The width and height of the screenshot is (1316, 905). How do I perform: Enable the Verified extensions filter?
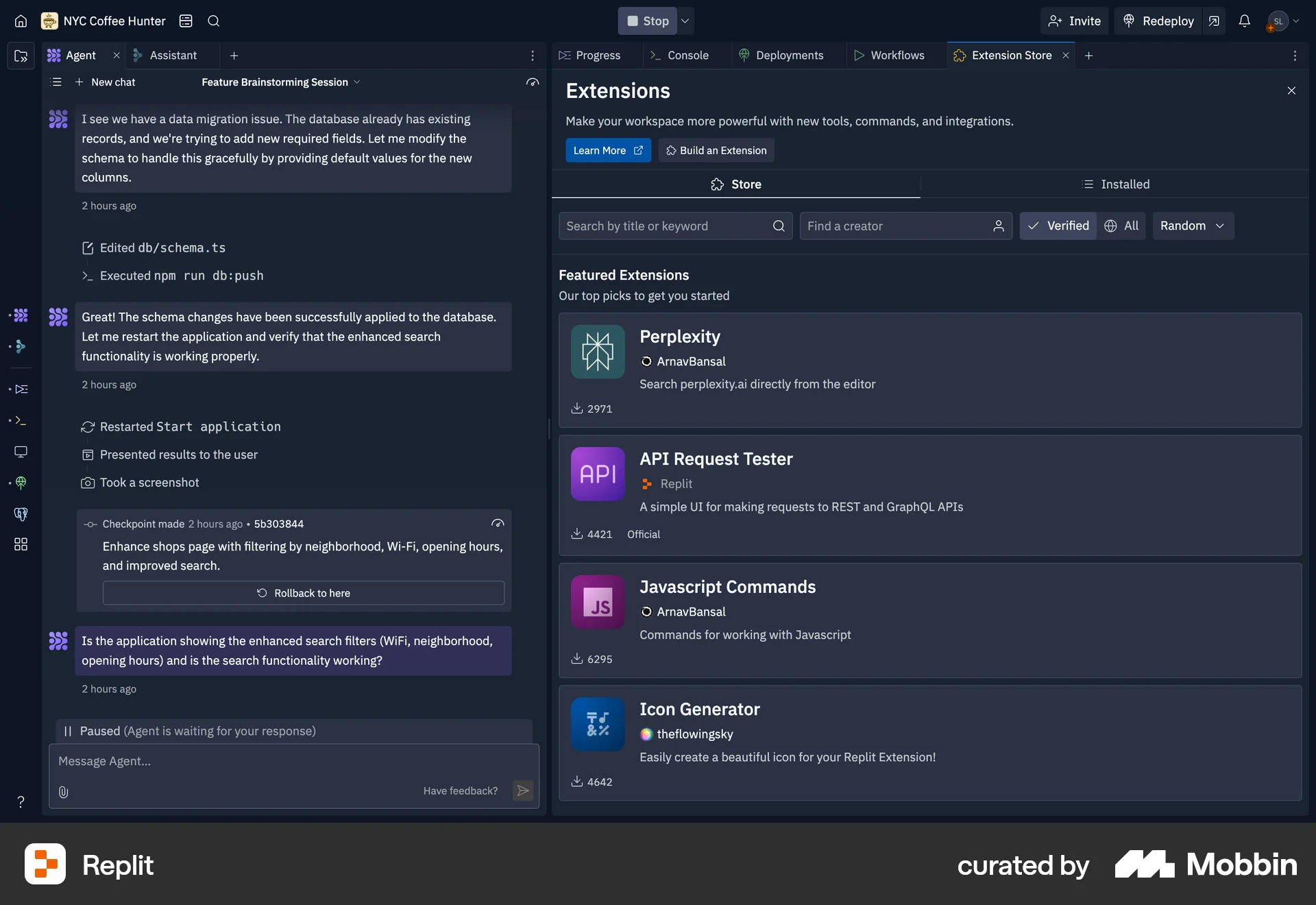point(1058,226)
